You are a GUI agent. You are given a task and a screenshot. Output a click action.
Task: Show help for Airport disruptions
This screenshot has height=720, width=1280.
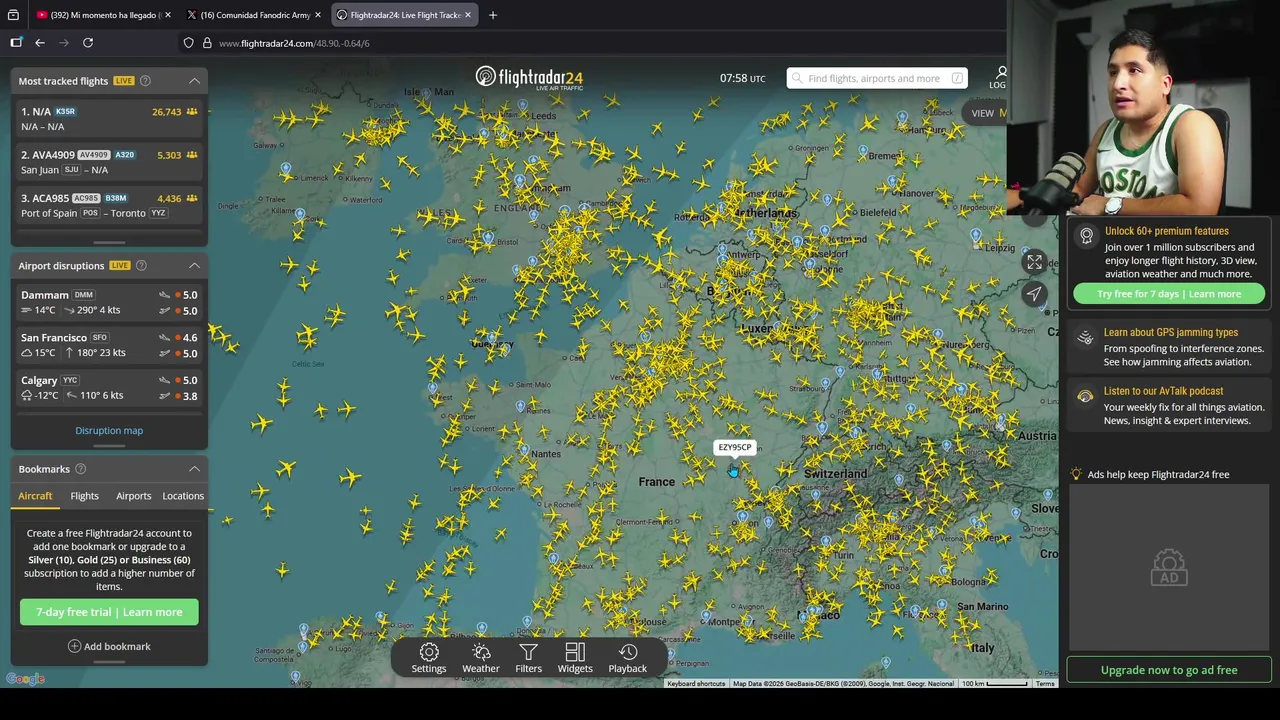pos(141,266)
